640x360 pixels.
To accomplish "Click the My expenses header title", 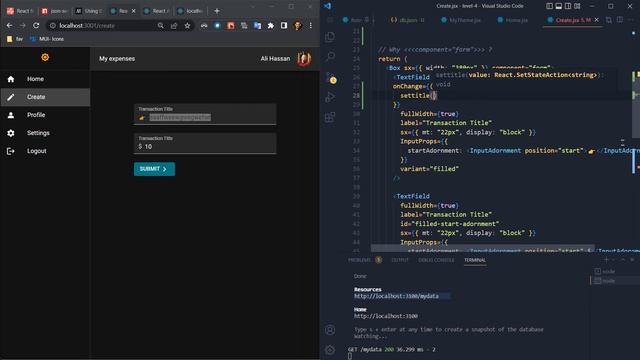I will 117,59.
